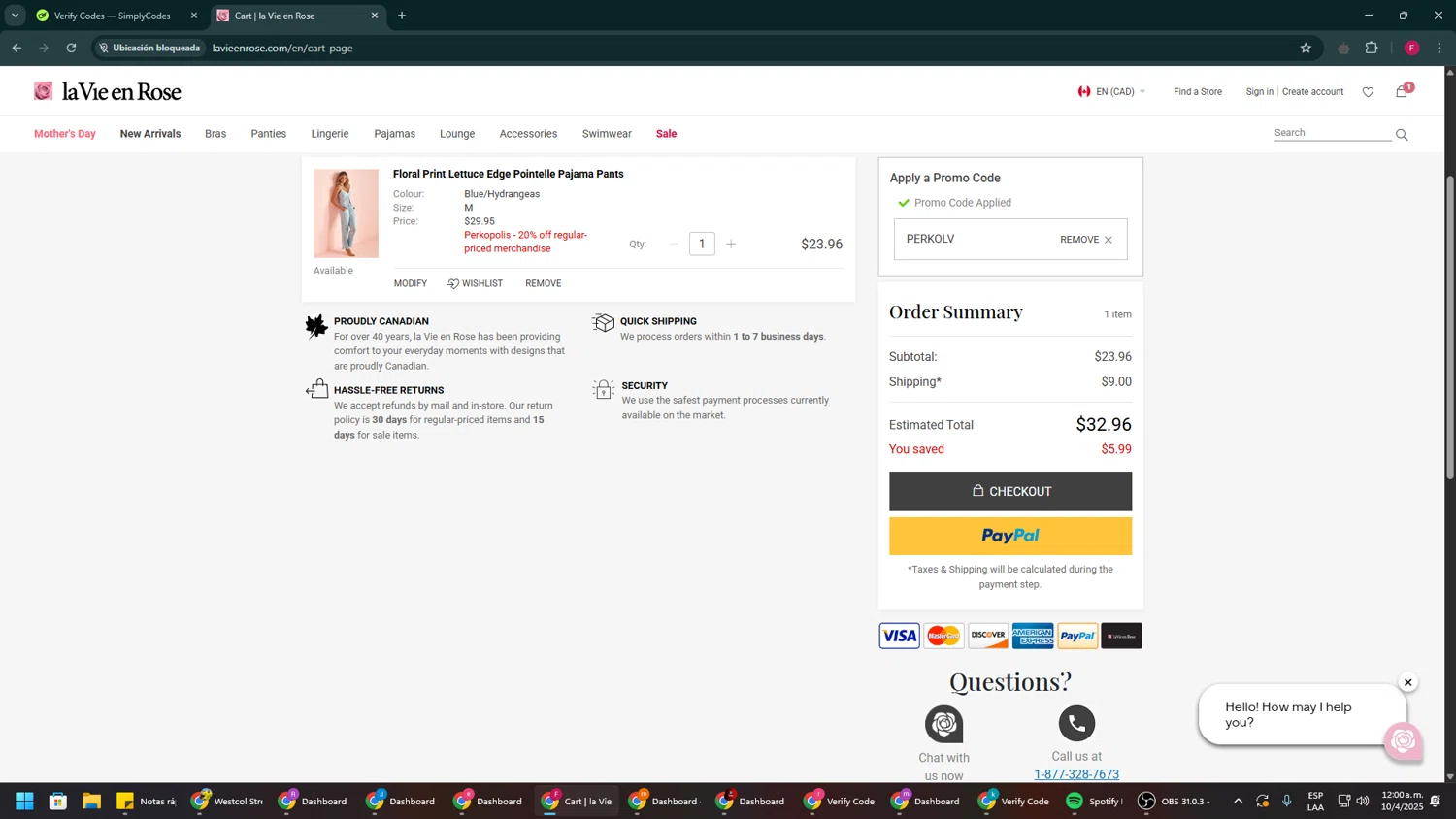1456x819 pixels.
Task: Click Ubicación bloqueada site info chip
Action: (x=150, y=48)
